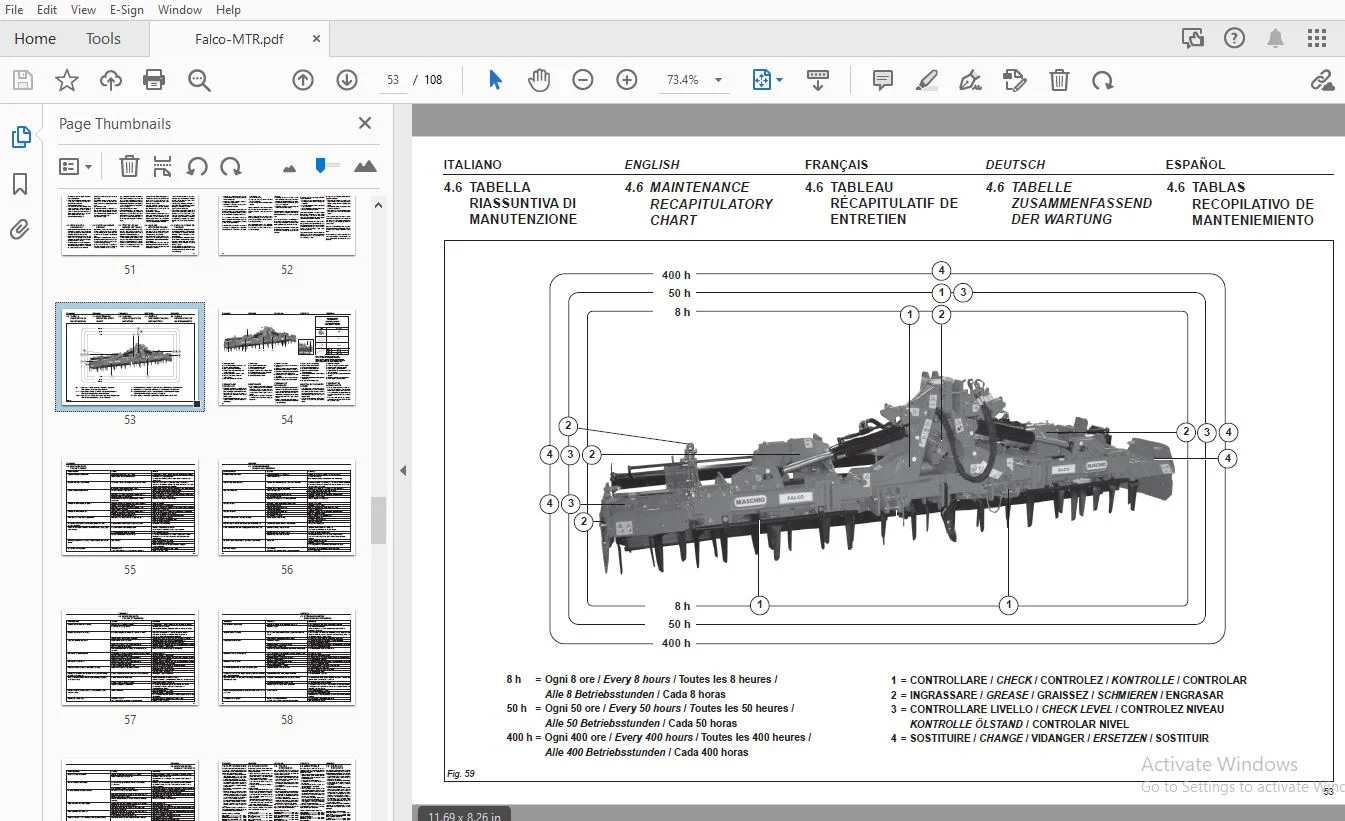The image size is (1345, 821).
Task: Select page 55 thumbnail
Action: 130,508
